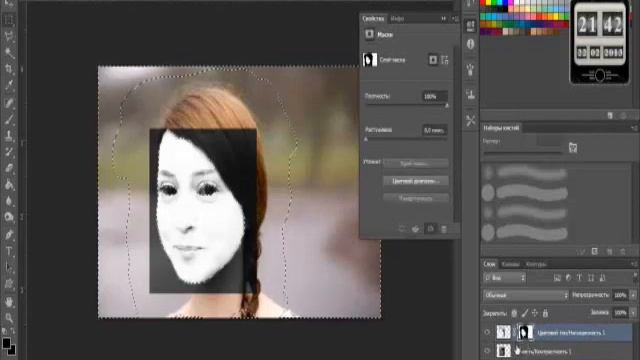Image resolution: width=640 pixels, height=360 pixels.
Task: Click the Цветовой диапазон button
Action: pyautogui.click(x=416, y=181)
